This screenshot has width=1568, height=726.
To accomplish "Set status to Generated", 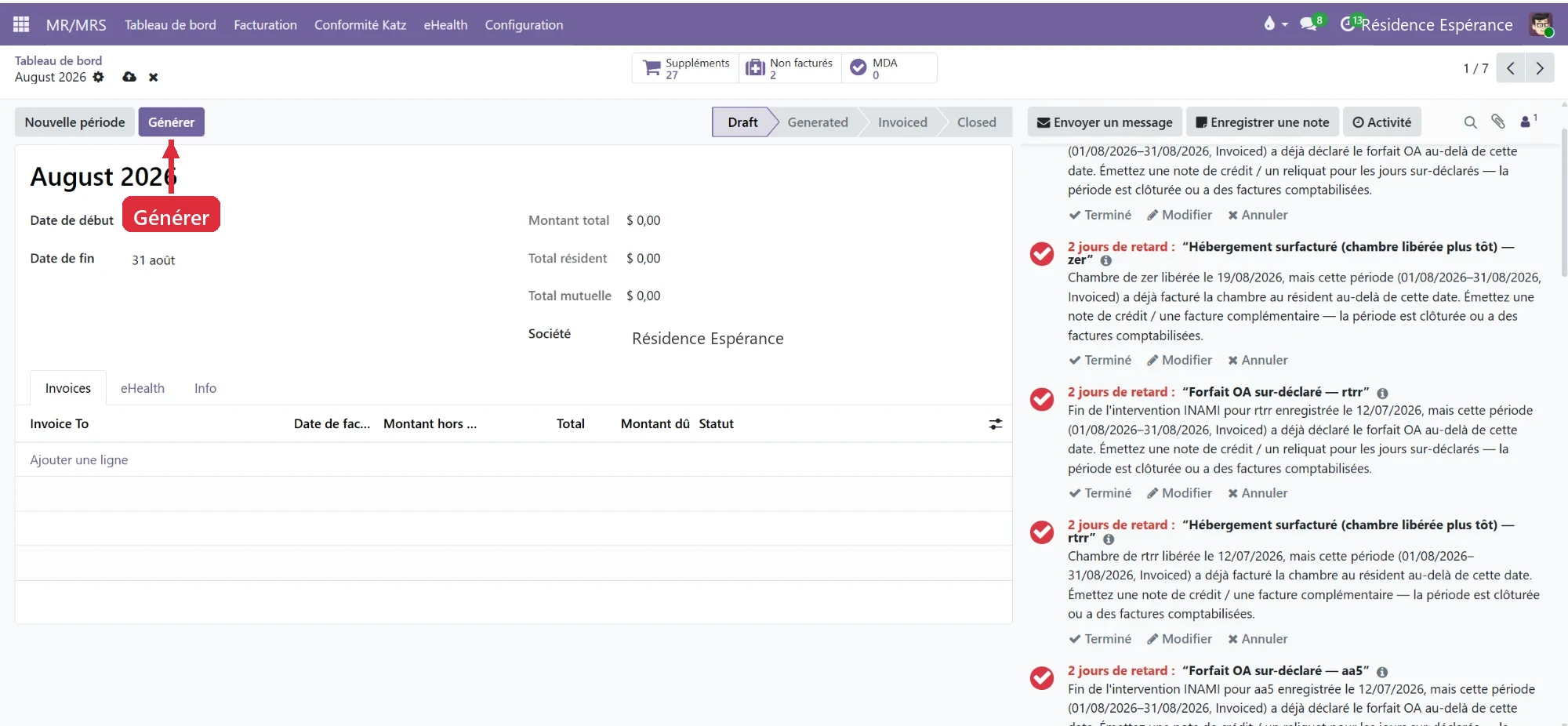I will pyautogui.click(x=818, y=122).
